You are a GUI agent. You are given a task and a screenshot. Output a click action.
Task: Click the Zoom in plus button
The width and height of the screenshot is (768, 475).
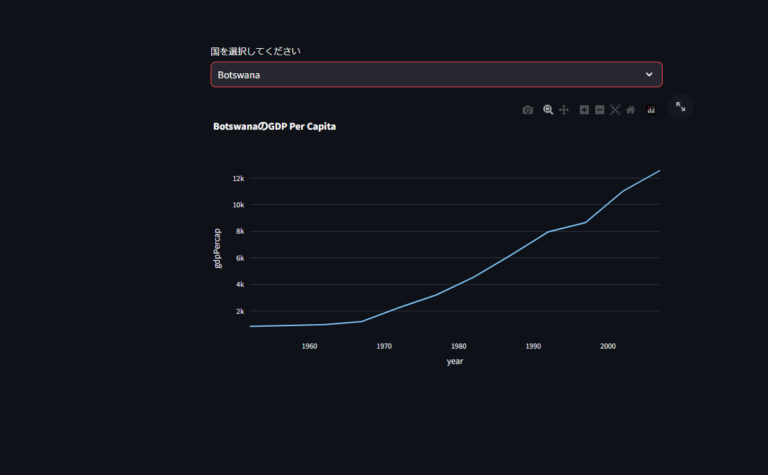click(584, 110)
